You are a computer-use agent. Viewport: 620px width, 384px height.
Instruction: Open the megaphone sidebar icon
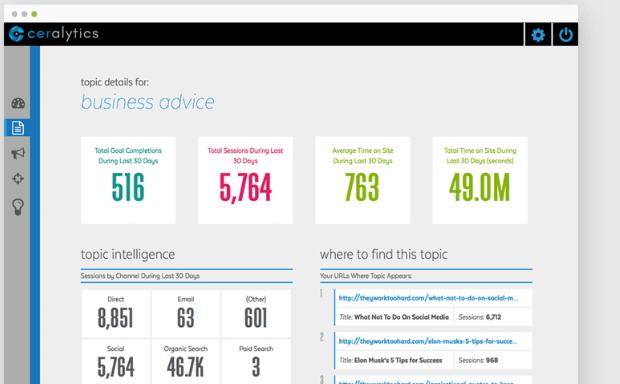point(18,153)
